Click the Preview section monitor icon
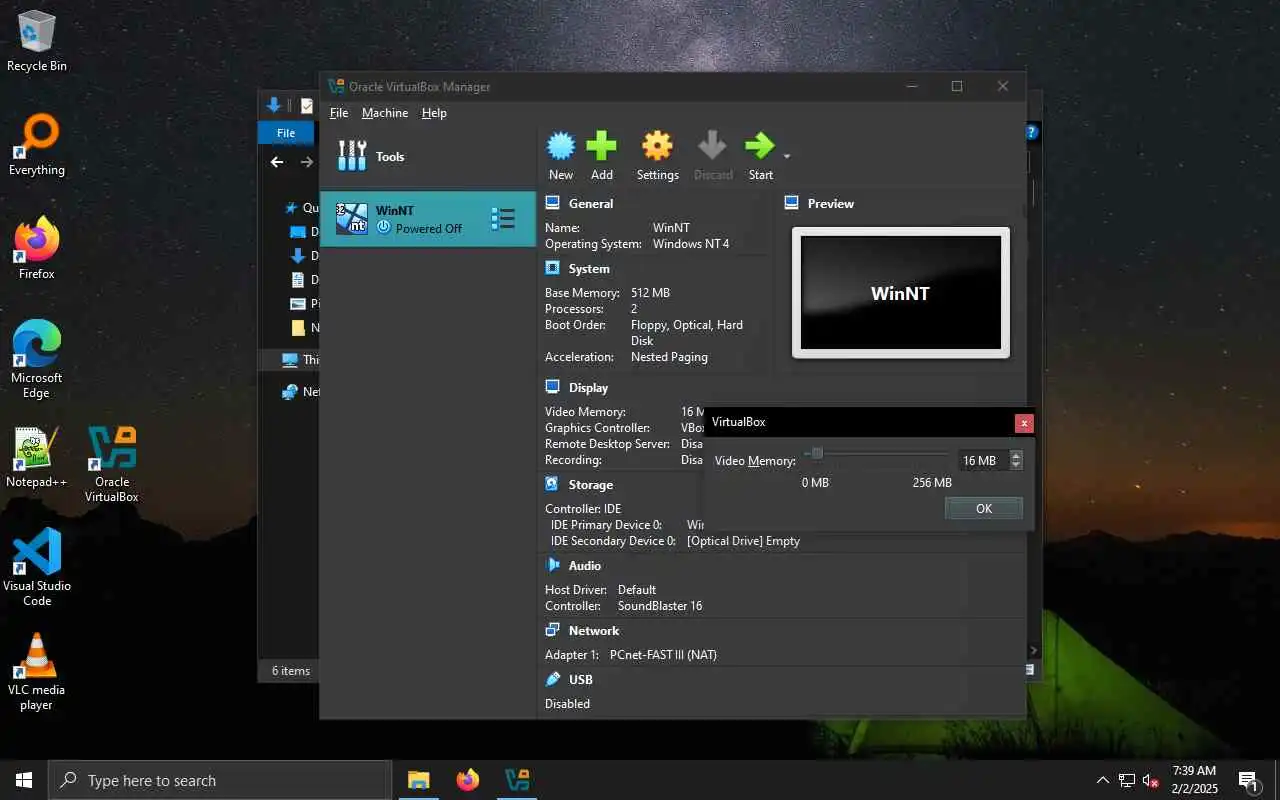This screenshot has width=1280, height=800. [792, 203]
